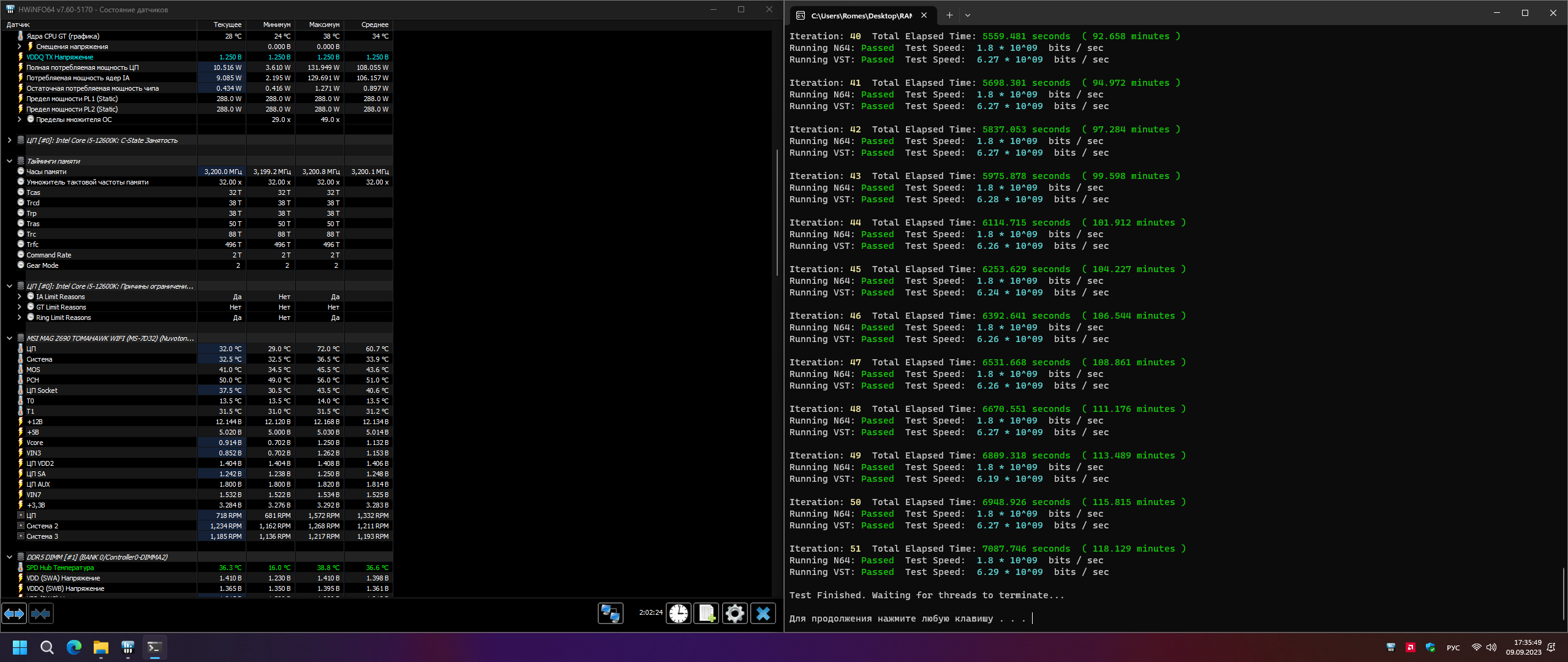The width and height of the screenshot is (1568, 662).
Task: Click the blue X close sensors icon
Action: [763, 614]
